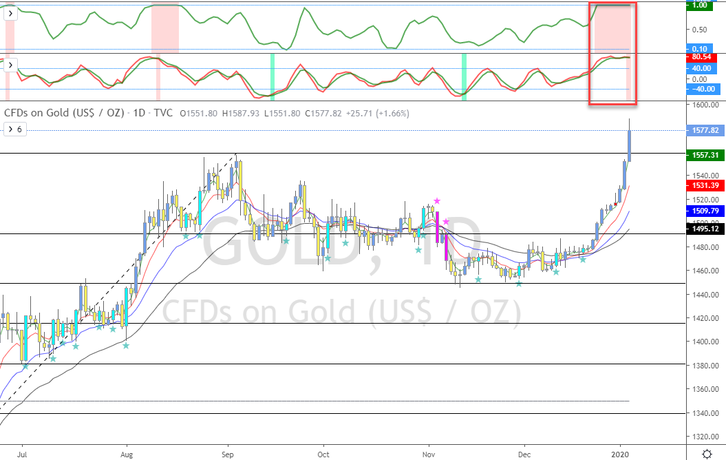
Task: Click the Jul date on time axis
Action: coord(22,455)
